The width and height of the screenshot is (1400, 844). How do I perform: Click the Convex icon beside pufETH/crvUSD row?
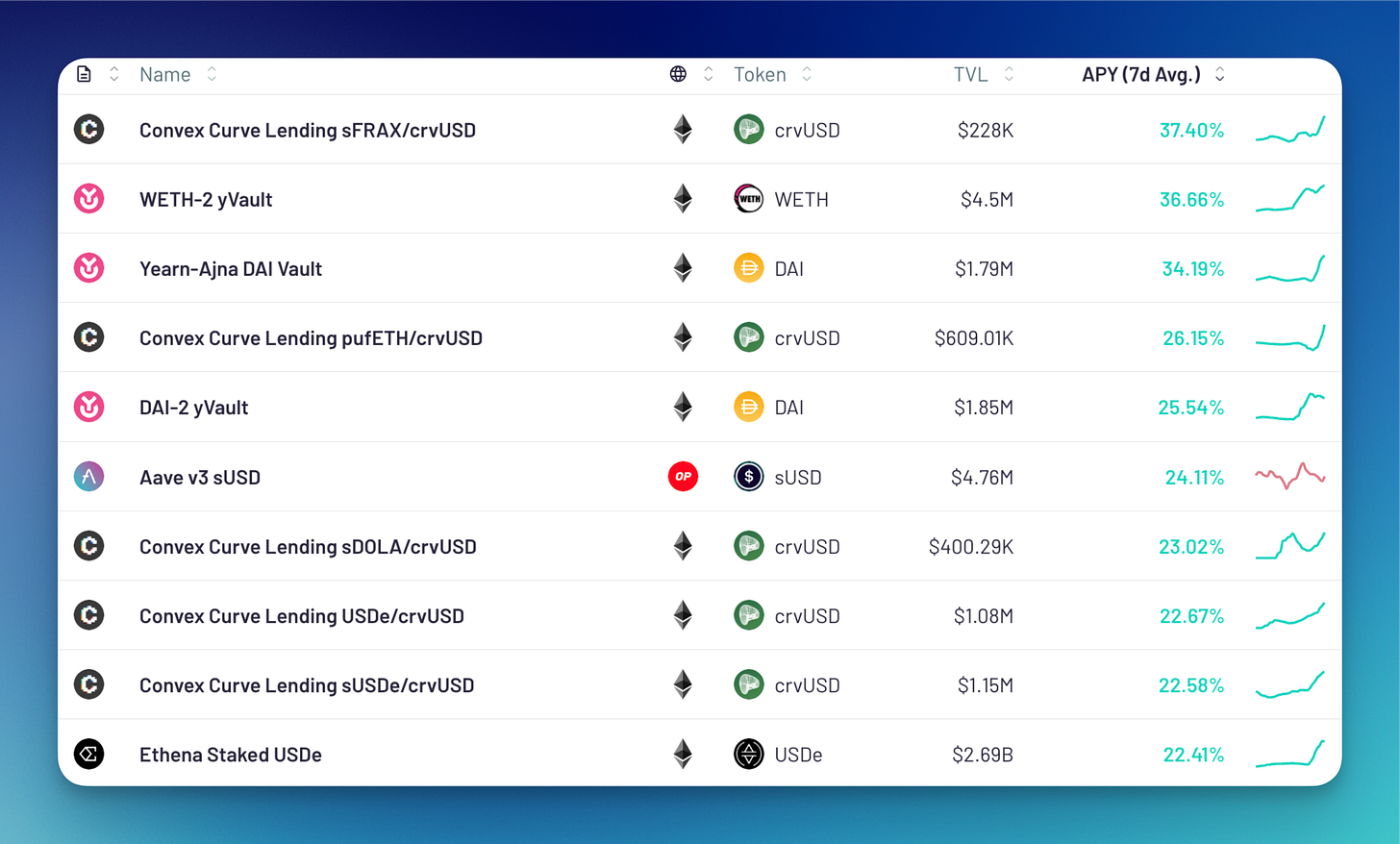click(x=89, y=337)
